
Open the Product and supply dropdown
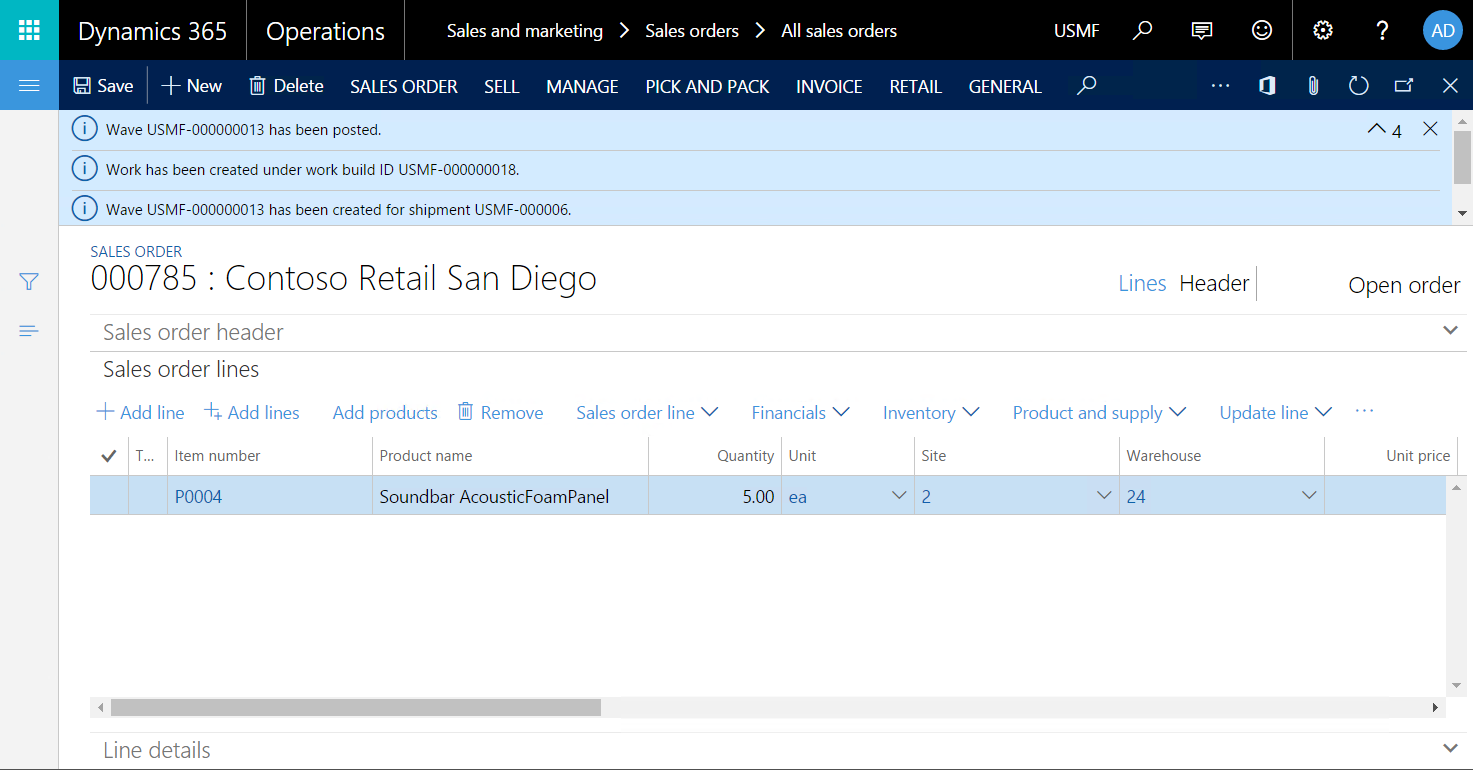tap(1099, 412)
